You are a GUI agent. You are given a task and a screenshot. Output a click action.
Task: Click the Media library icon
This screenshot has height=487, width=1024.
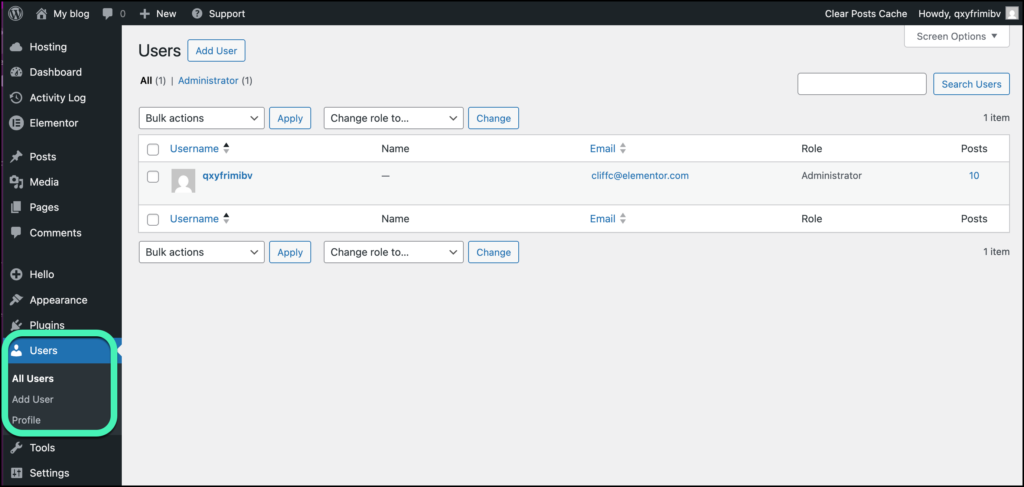(16, 182)
